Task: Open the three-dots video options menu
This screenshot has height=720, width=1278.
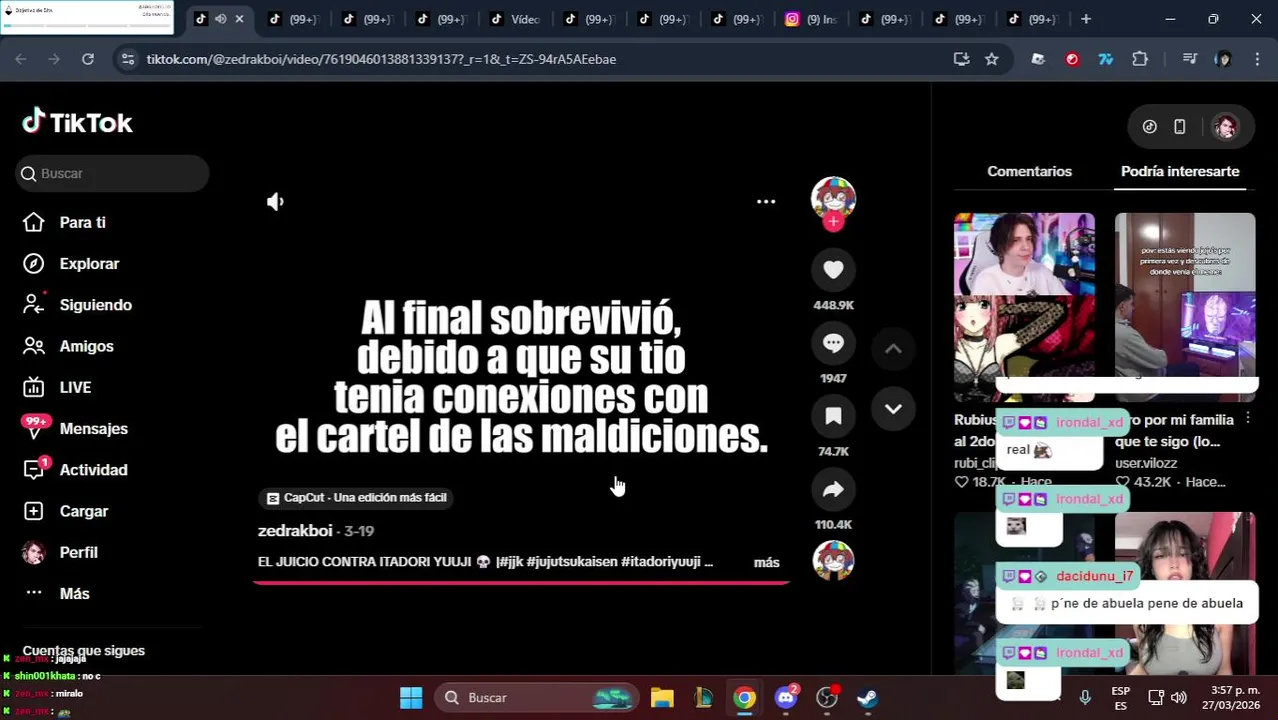Action: 766,201
